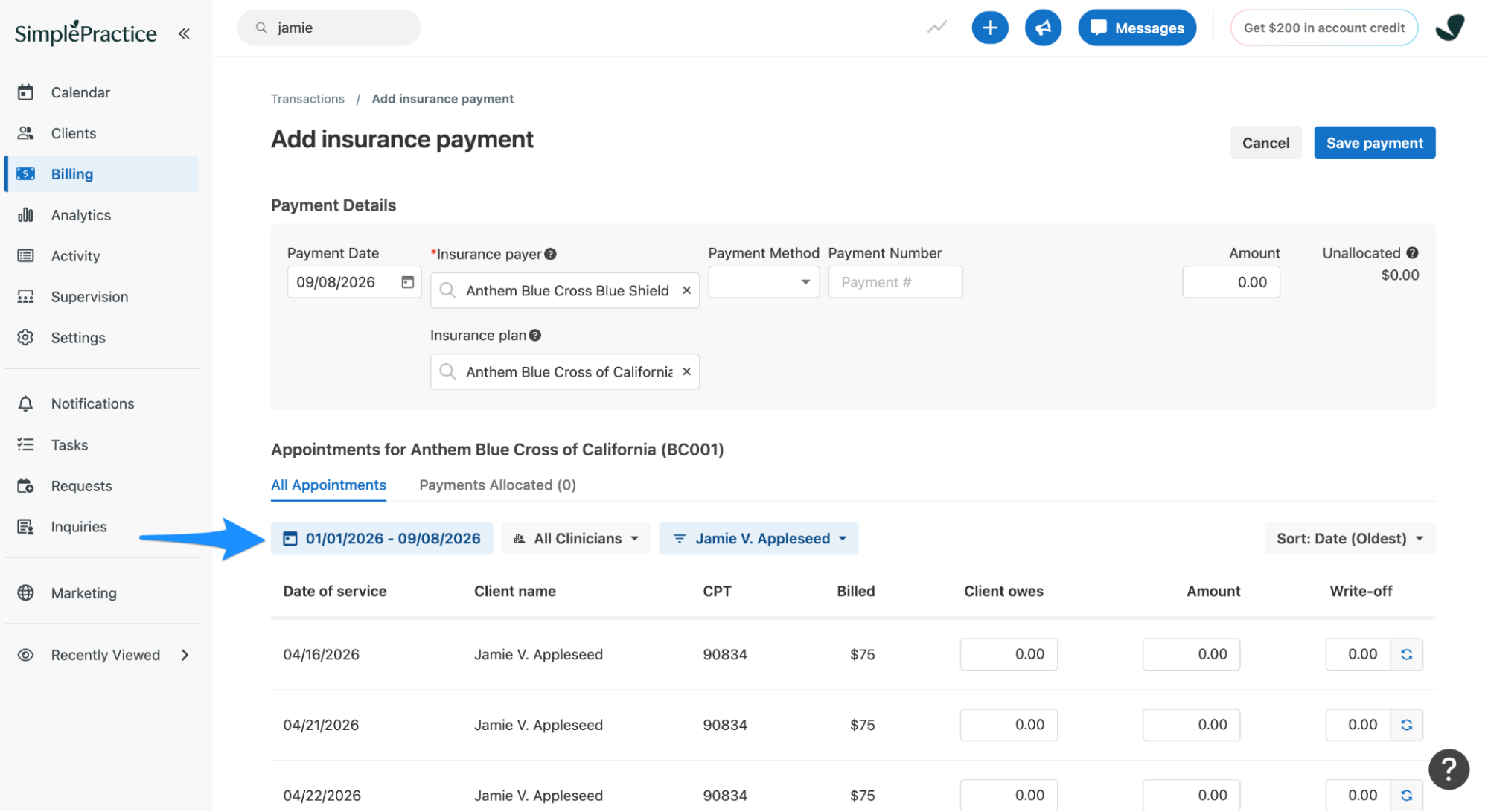Image resolution: width=1488 pixels, height=812 pixels.
Task: Open Messages
Action: point(1137,28)
